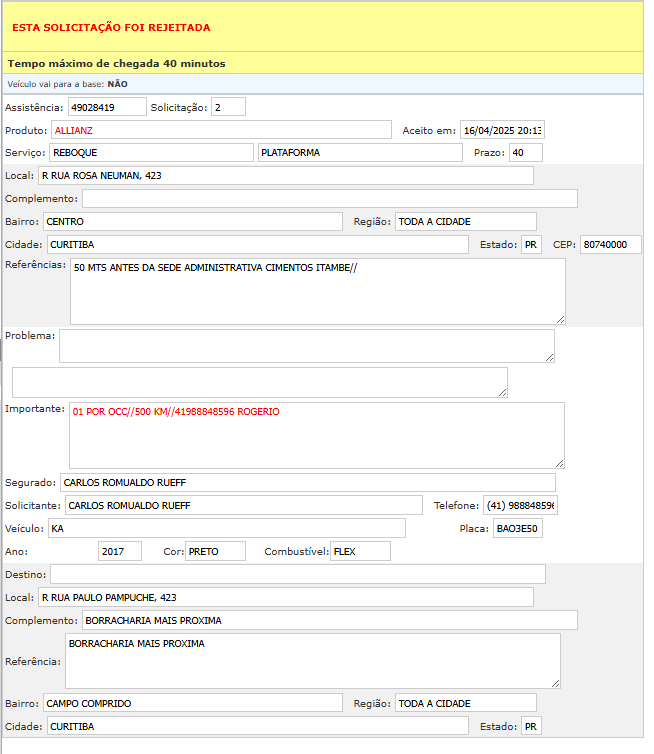Click the empty Problema text area
The height and width of the screenshot is (754, 654).
tap(306, 346)
